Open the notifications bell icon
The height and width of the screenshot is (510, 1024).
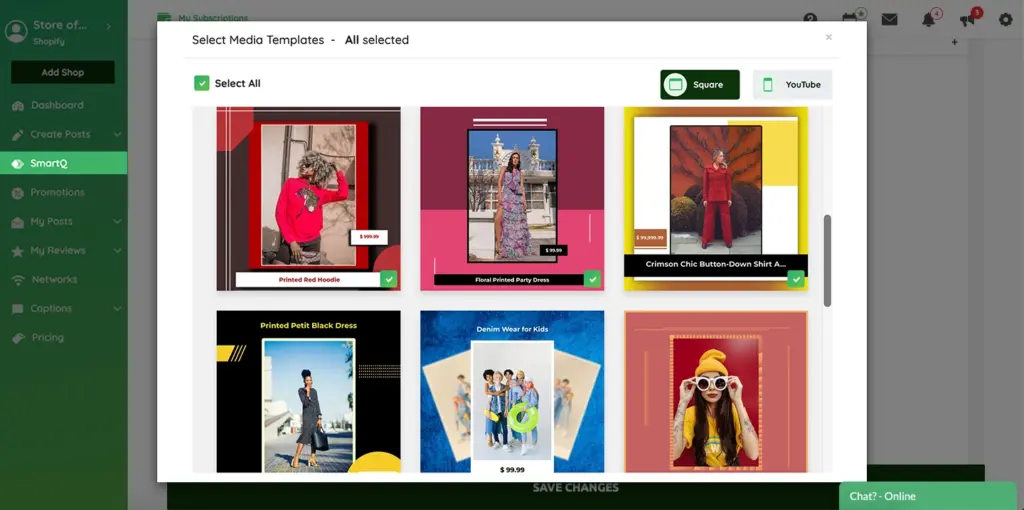click(929, 19)
